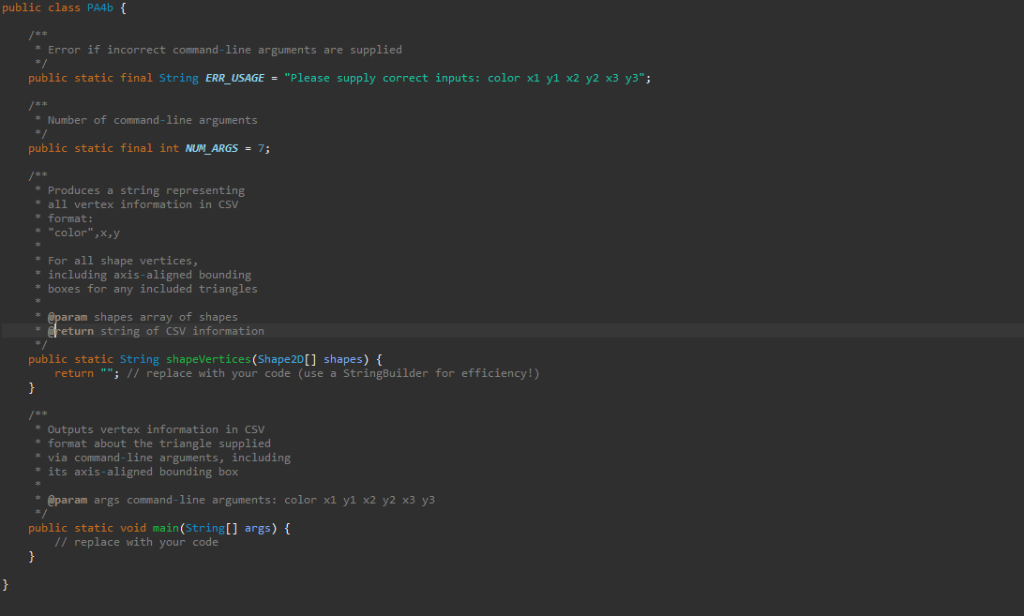Screen dimensions: 1024x616
Task: Click the "// replace with your code" line in main
Action: coord(136,542)
